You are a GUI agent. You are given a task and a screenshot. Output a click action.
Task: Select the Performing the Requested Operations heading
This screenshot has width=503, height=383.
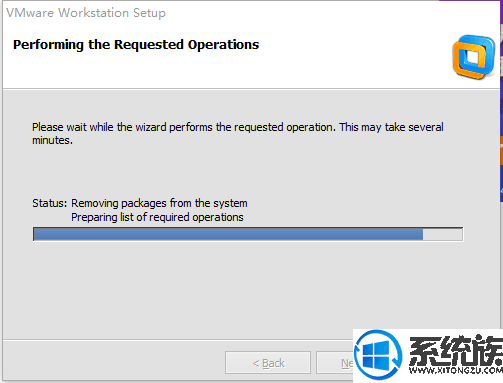pyautogui.click(x=136, y=45)
